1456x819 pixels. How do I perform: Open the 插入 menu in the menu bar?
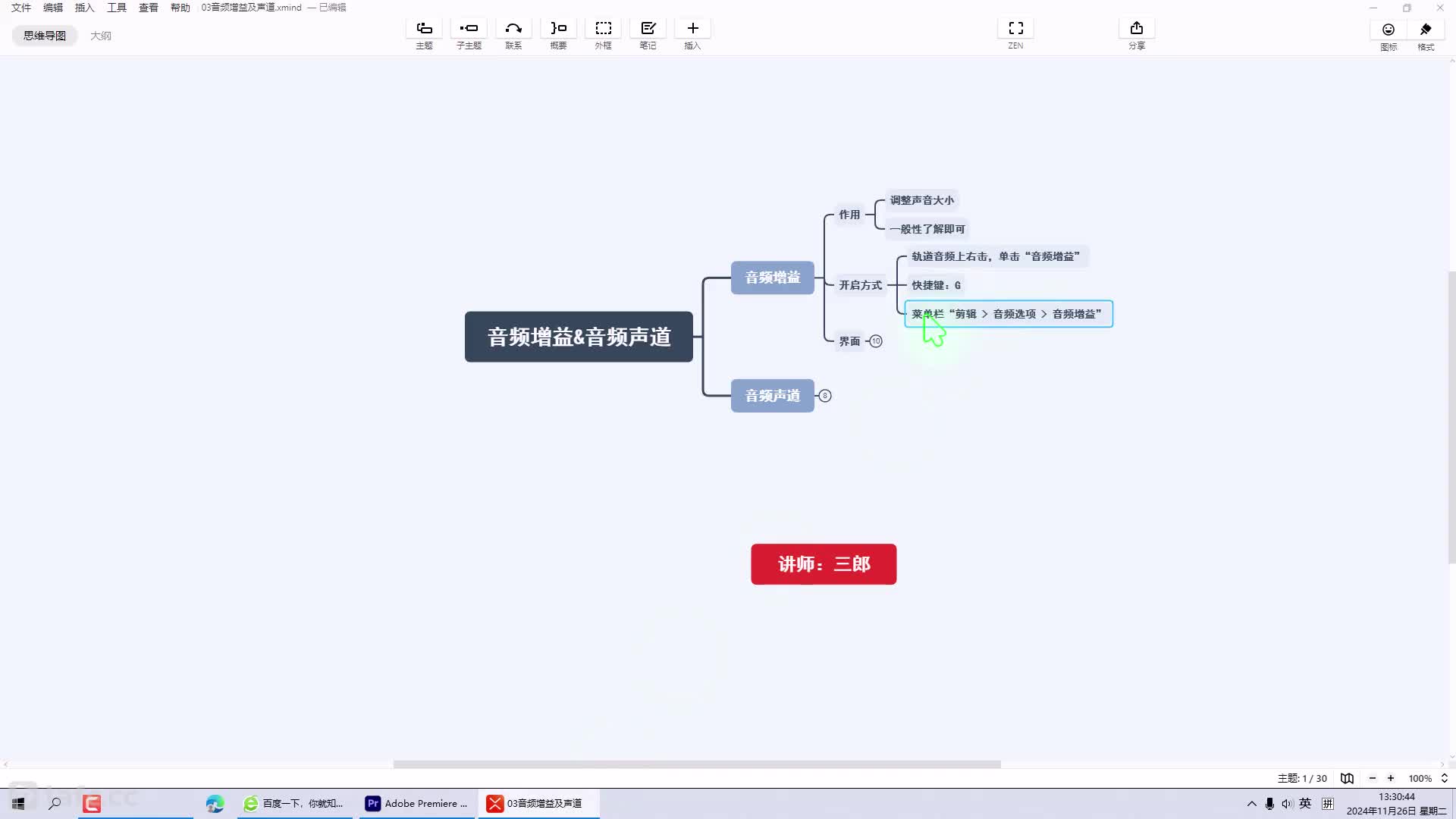[x=85, y=8]
